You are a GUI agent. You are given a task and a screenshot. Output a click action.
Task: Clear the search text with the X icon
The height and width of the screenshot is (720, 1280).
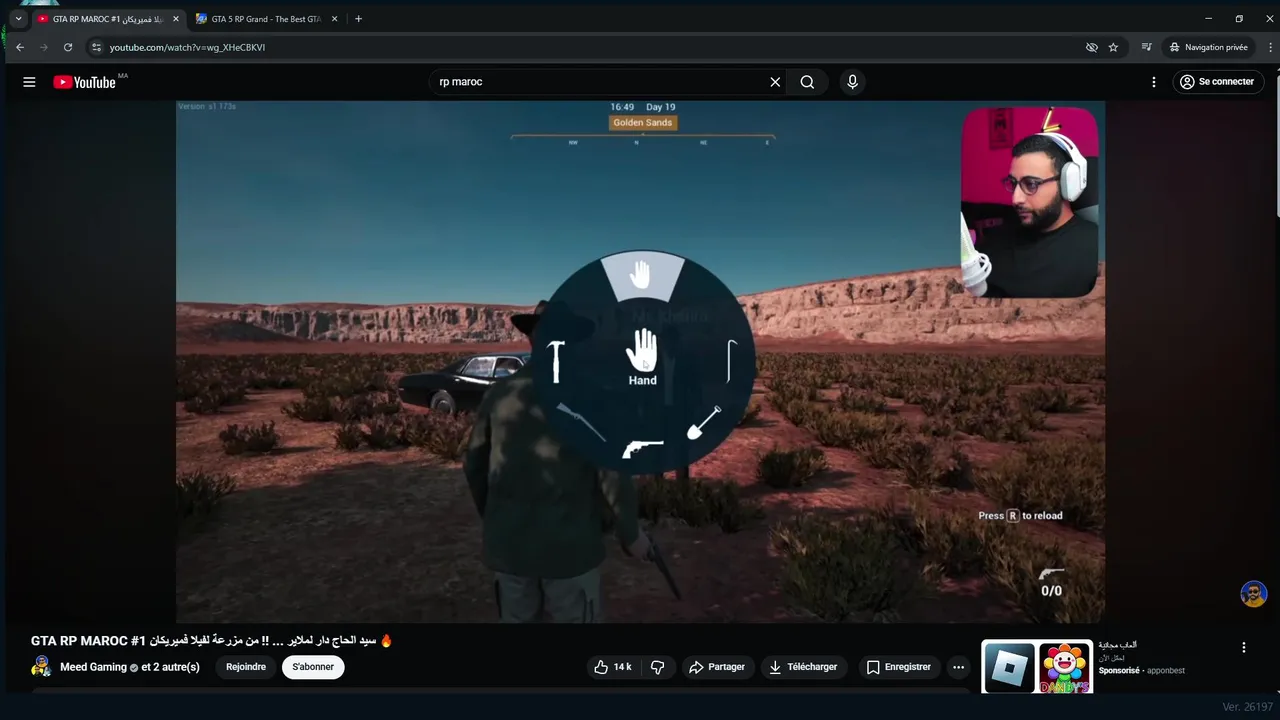point(775,82)
